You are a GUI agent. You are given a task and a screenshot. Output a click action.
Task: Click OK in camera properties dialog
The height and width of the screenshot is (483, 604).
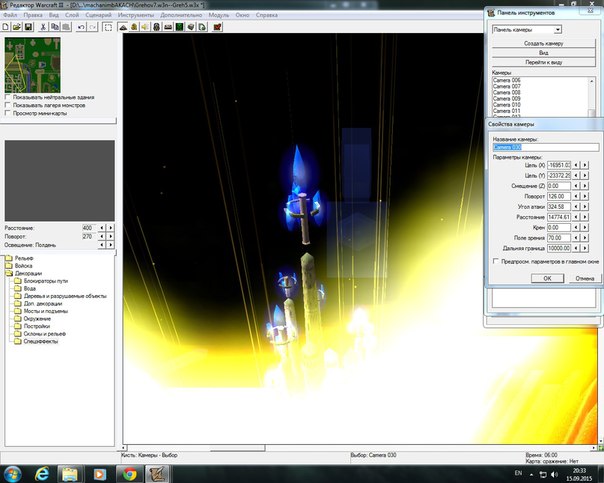coord(547,277)
